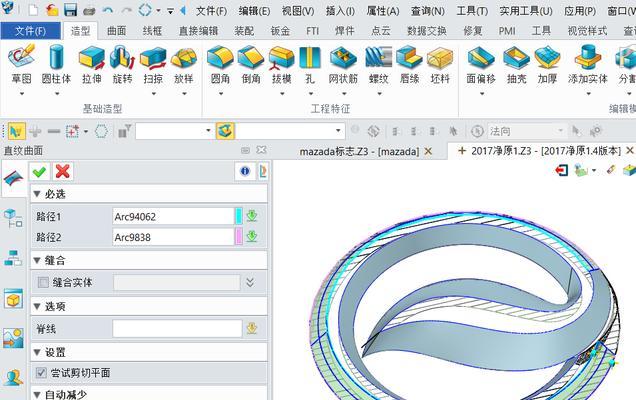
Task: Confirm with the green checkmark button
Action: 39,172
